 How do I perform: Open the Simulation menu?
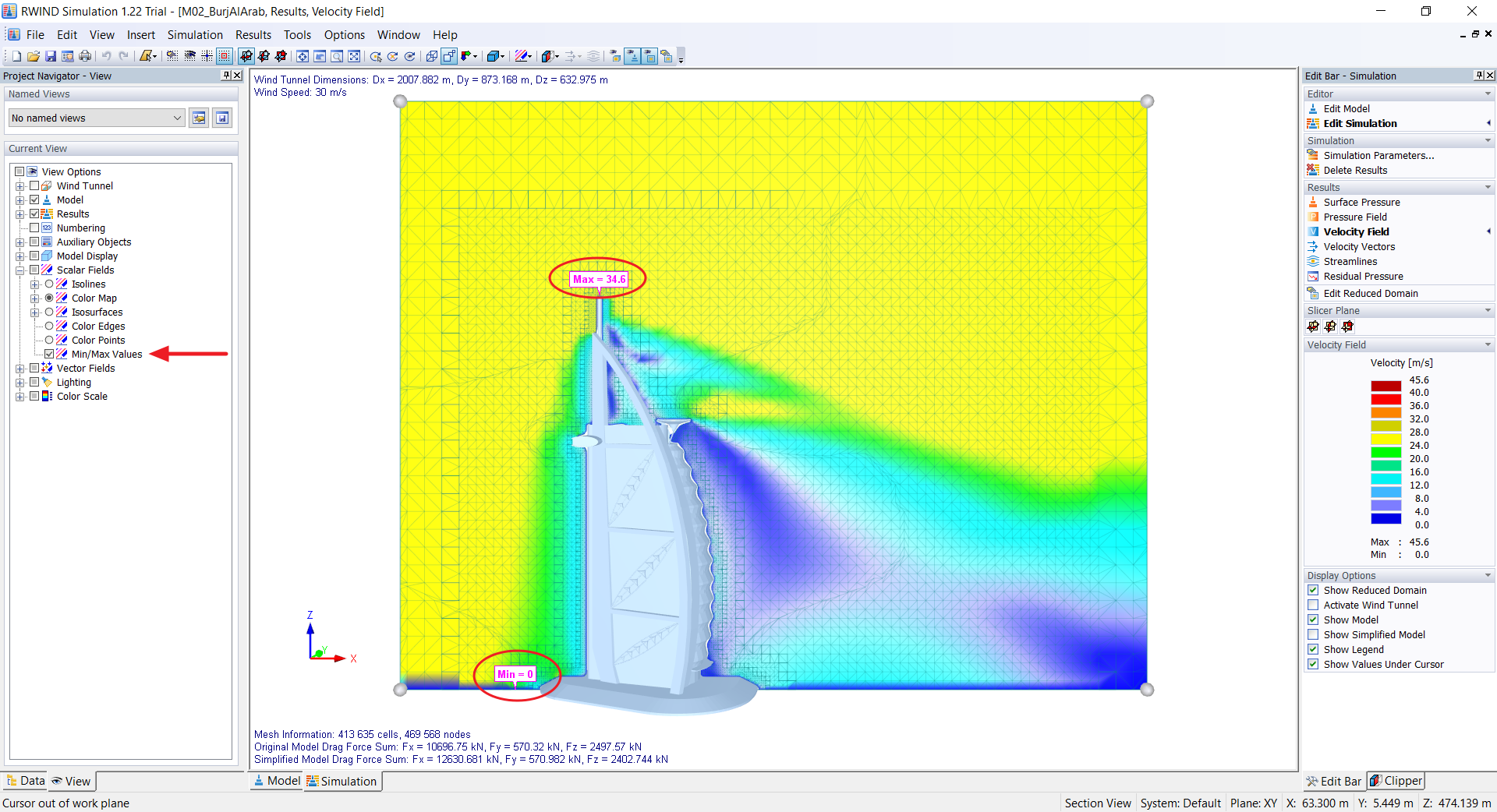point(195,35)
